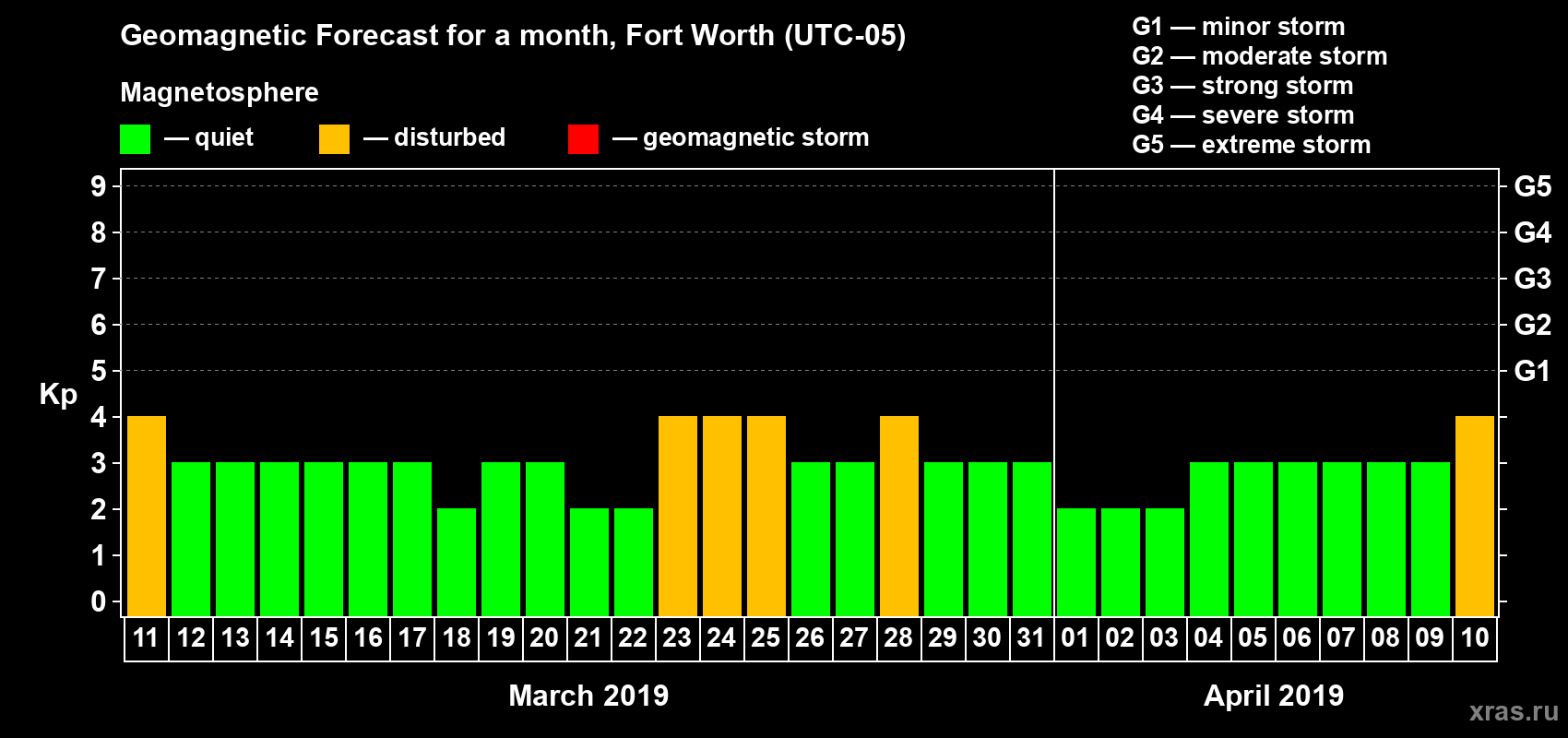
Task: Click the green bar for March 12
Action: (x=191, y=539)
